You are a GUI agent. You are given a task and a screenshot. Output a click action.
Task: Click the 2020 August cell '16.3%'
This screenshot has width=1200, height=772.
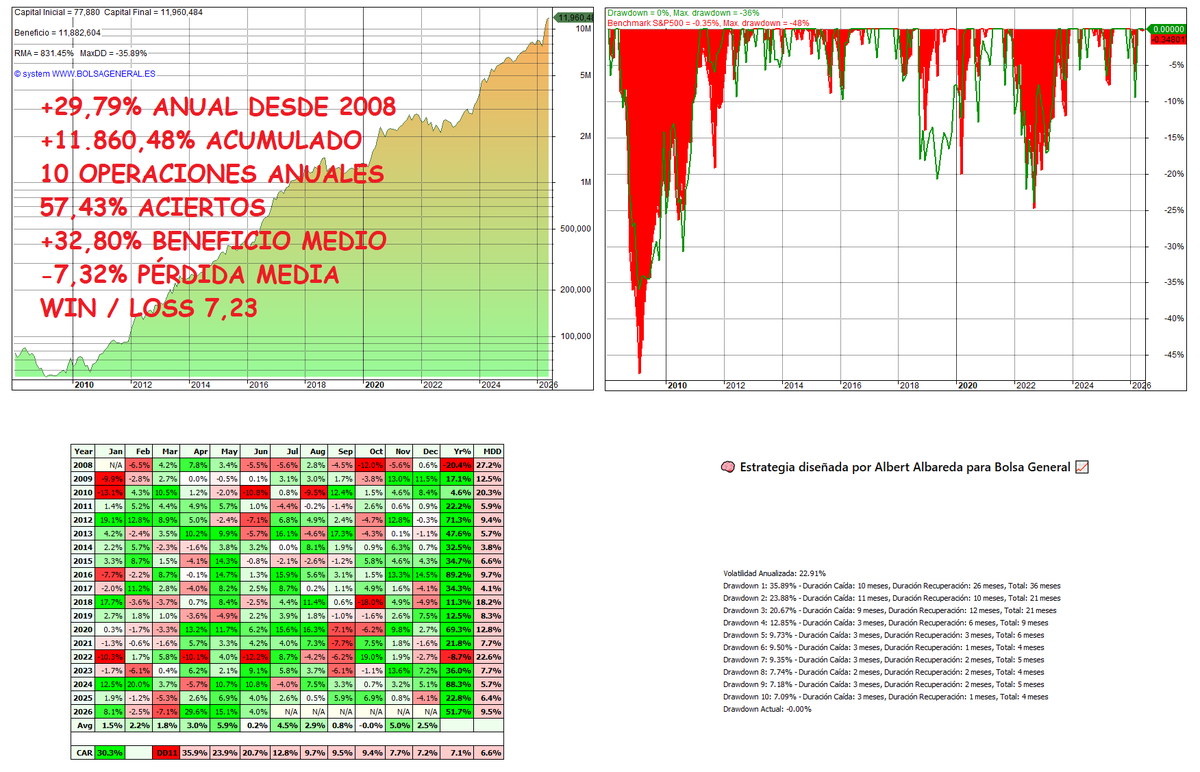coord(313,630)
